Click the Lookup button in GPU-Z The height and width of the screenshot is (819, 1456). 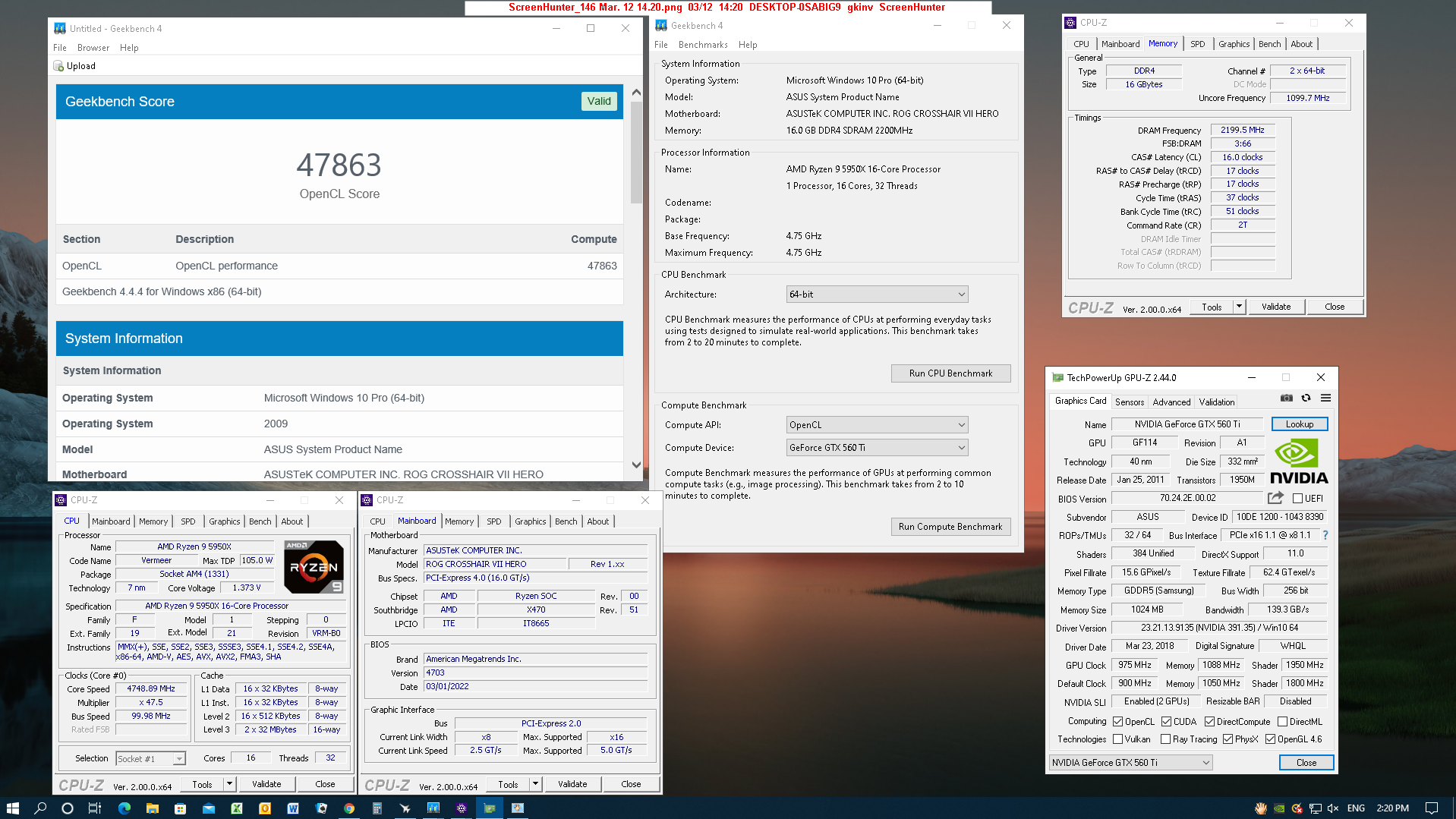pos(1300,424)
